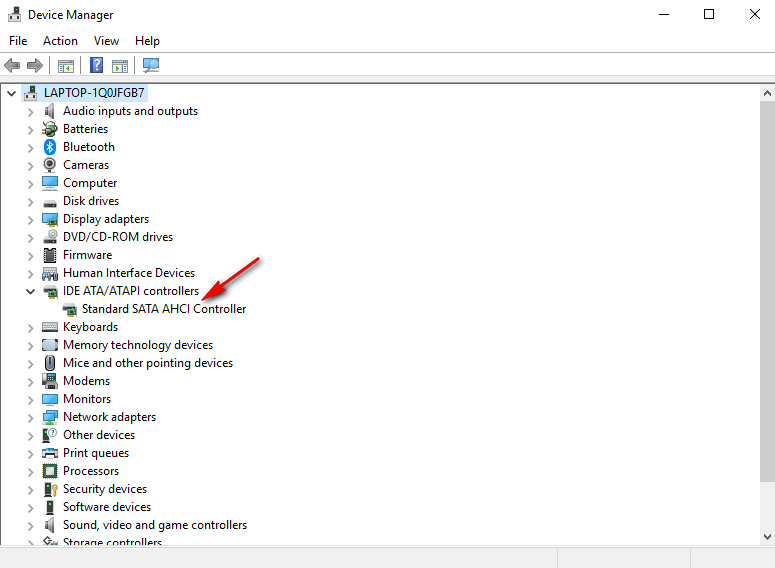This screenshot has width=775, height=568.
Task: Expand the Audio inputs and outputs node
Action: 30,112
